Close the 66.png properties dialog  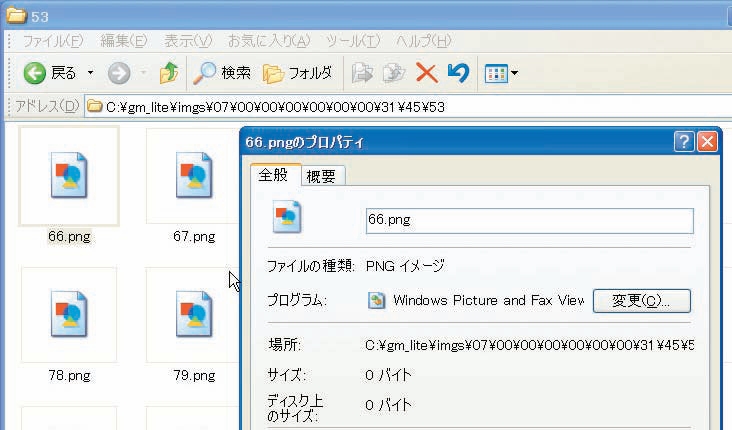707,141
